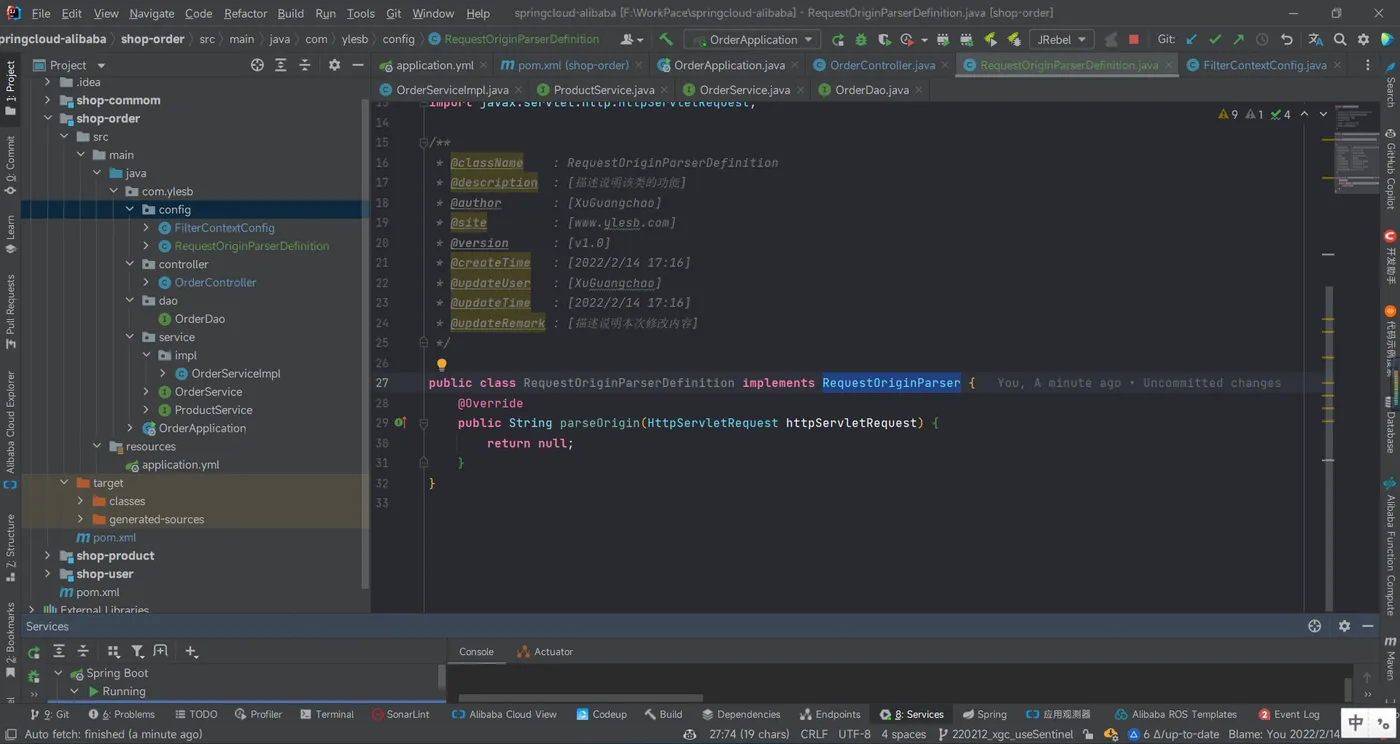Open Search Everywhere magnifier icon
The height and width of the screenshot is (744, 1400).
pyautogui.click(x=1340, y=40)
